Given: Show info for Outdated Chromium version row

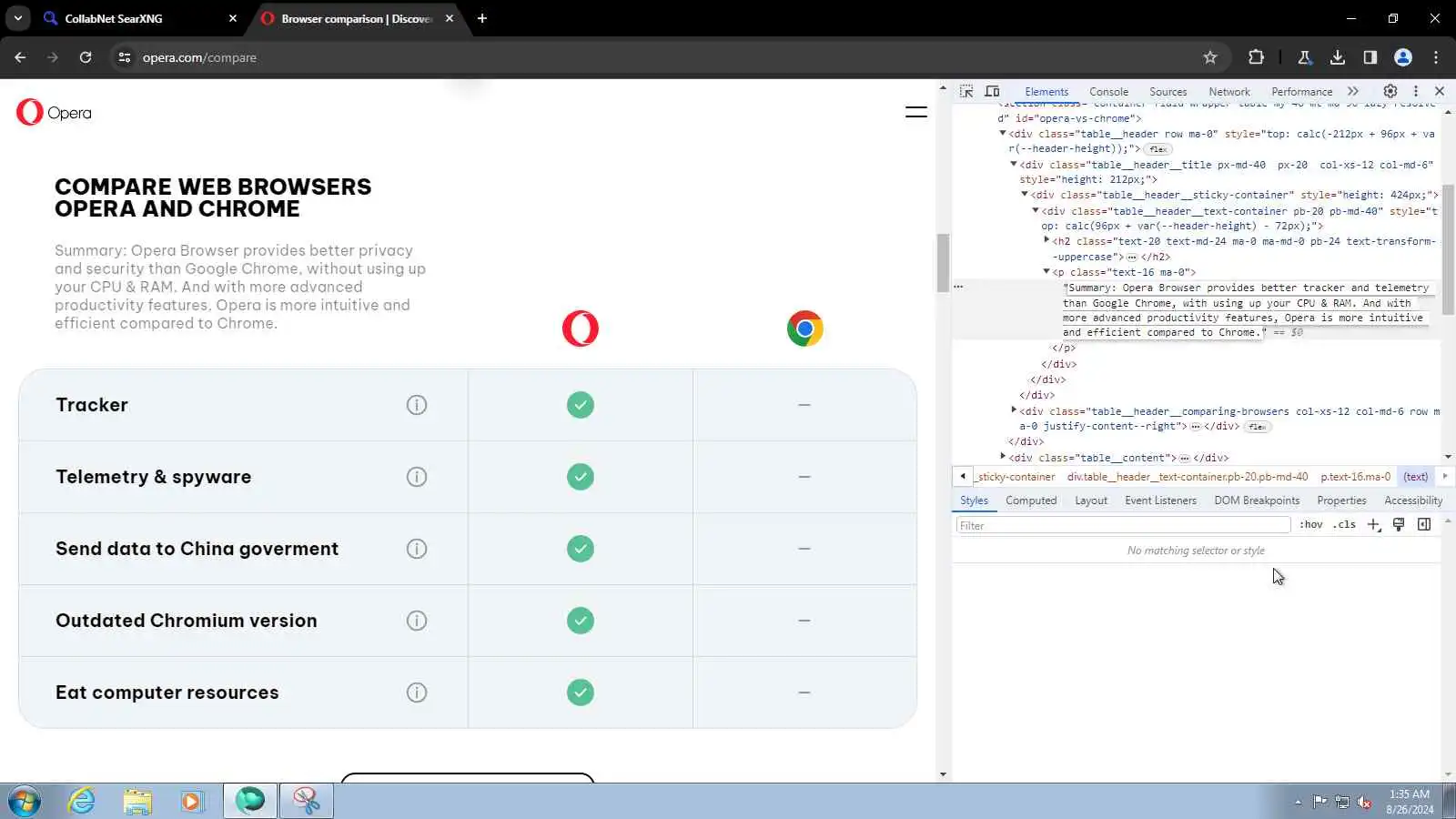Looking at the screenshot, I should click(417, 621).
